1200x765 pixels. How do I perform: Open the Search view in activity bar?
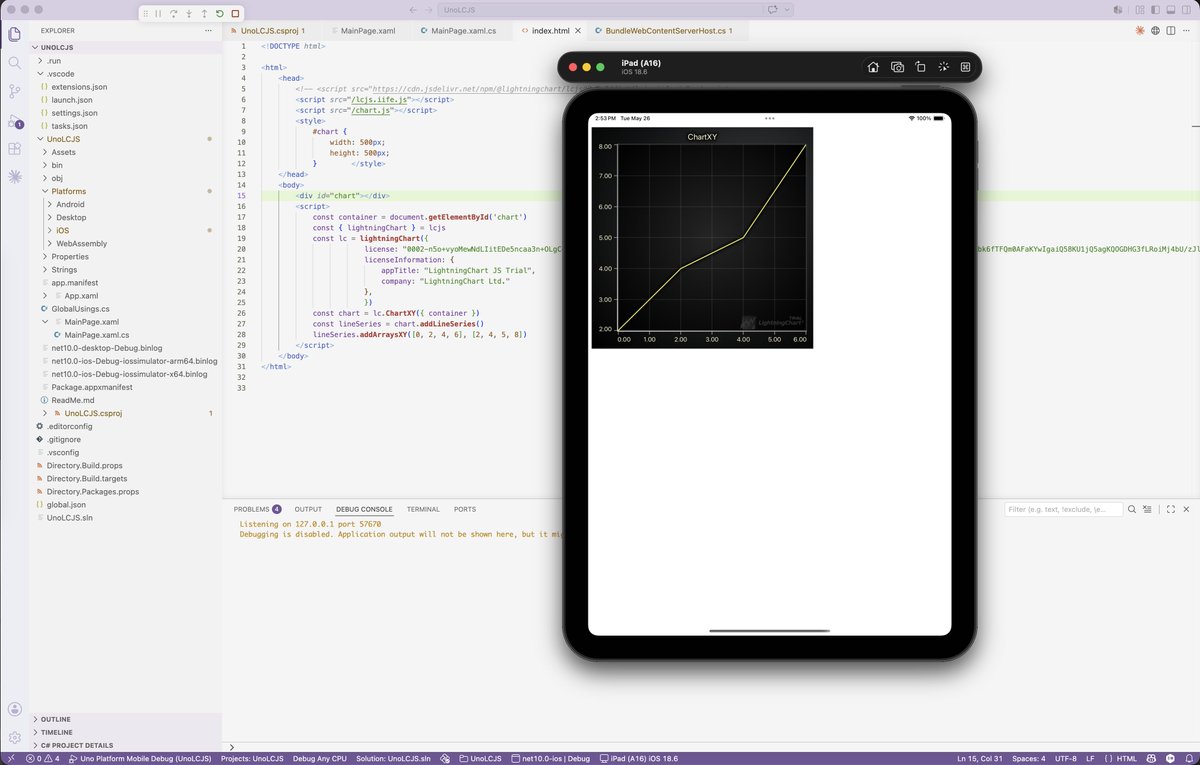14,62
